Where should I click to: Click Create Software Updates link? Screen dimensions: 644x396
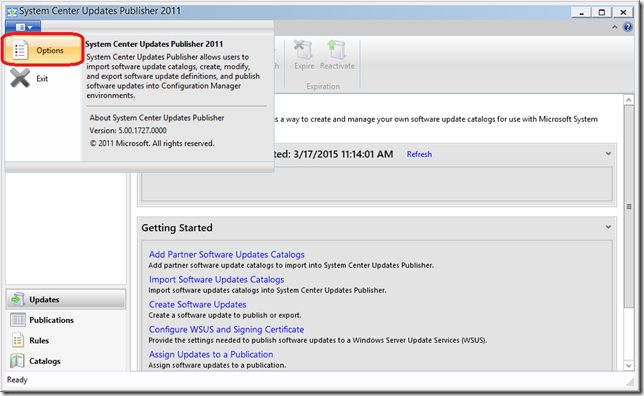click(x=198, y=305)
